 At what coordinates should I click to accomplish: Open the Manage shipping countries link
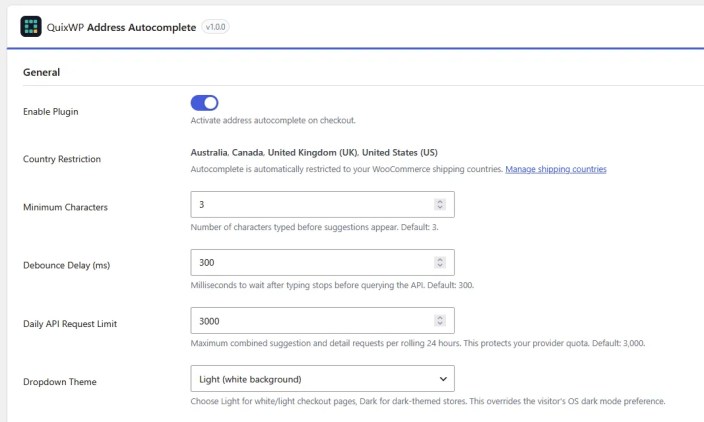[556, 169]
